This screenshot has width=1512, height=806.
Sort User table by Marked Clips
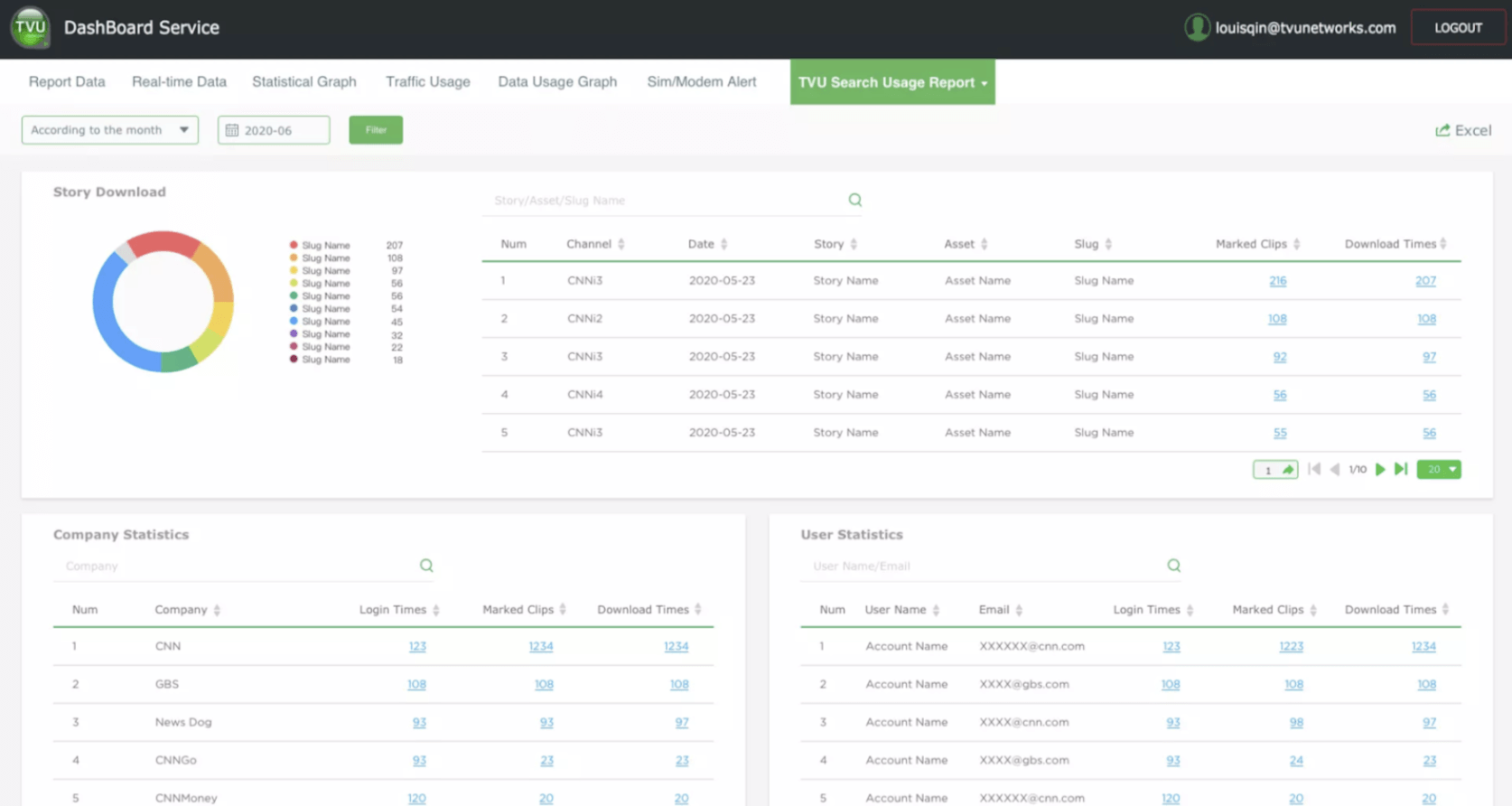pos(1313,610)
